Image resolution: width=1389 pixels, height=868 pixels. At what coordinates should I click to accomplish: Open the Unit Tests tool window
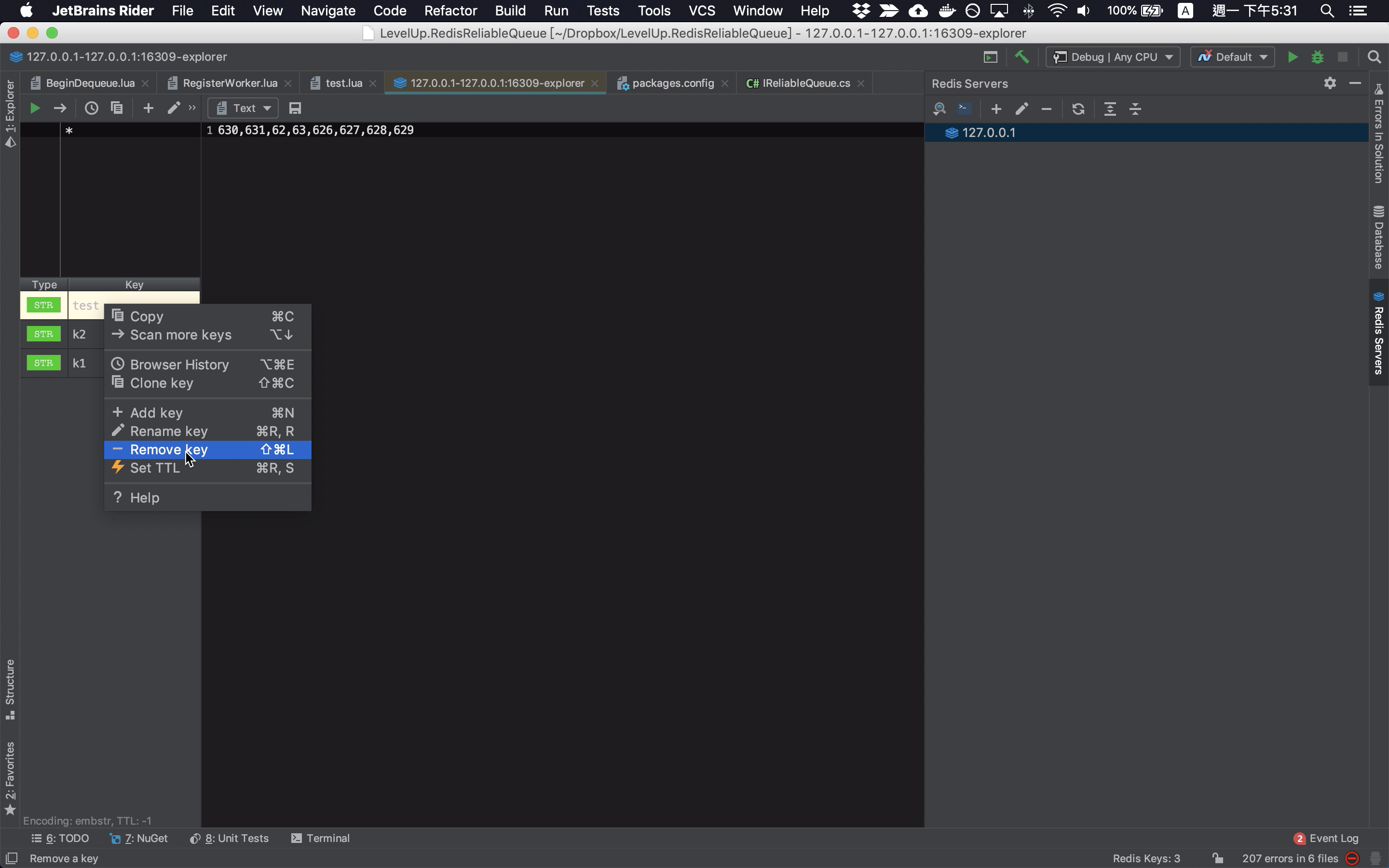(x=230, y=838)
